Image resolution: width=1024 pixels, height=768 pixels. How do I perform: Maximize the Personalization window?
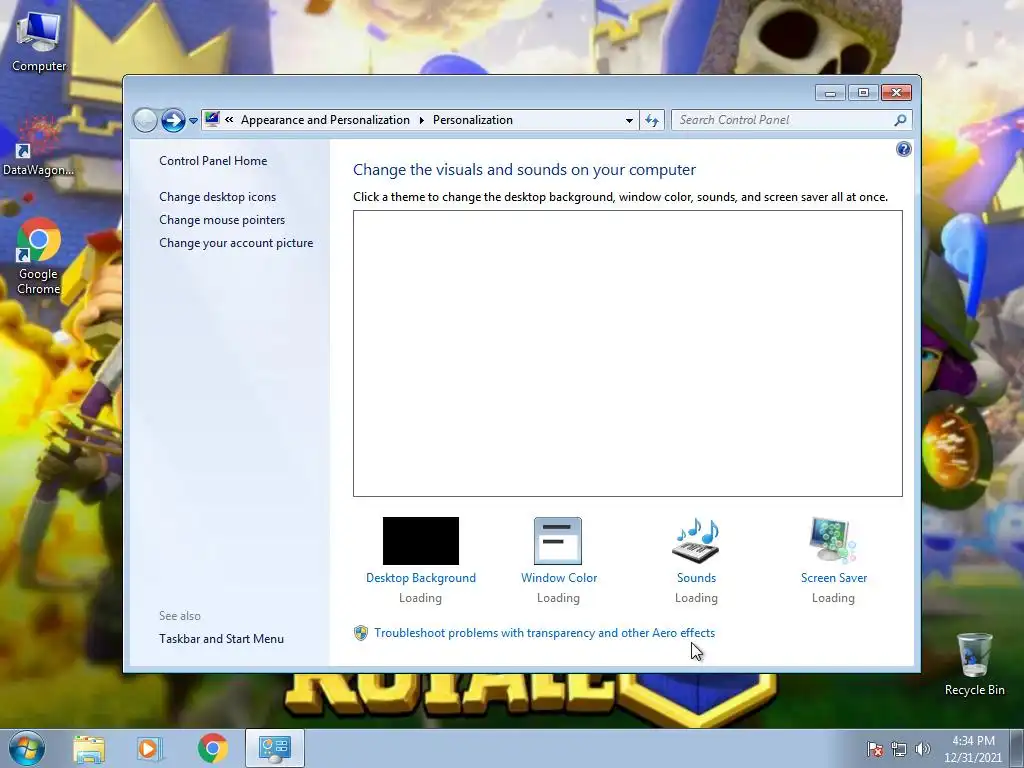point(863,93)
